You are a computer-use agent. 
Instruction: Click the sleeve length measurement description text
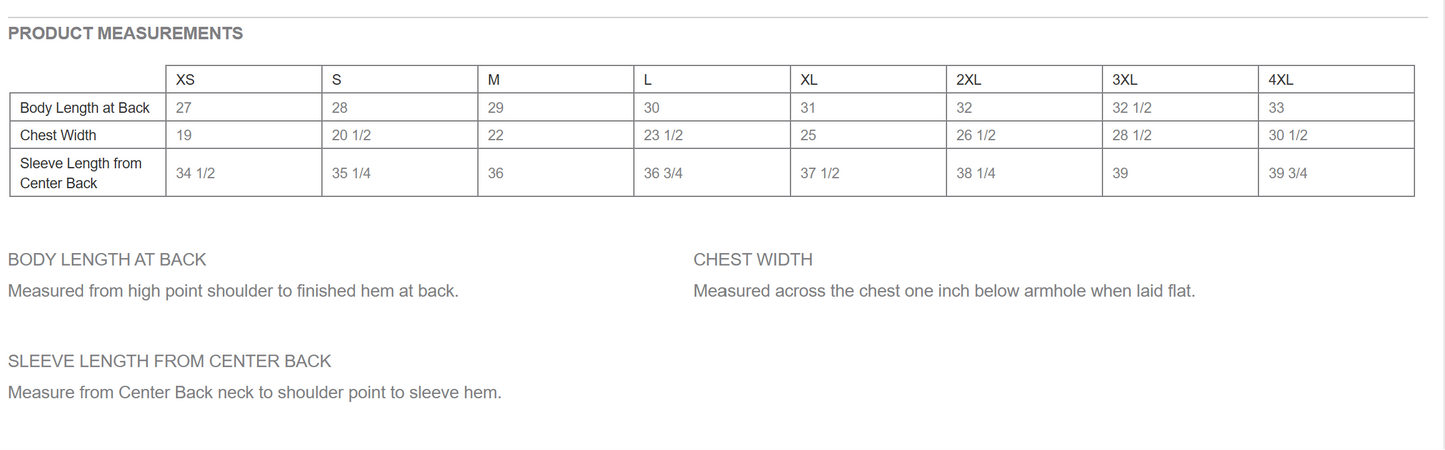254,392
